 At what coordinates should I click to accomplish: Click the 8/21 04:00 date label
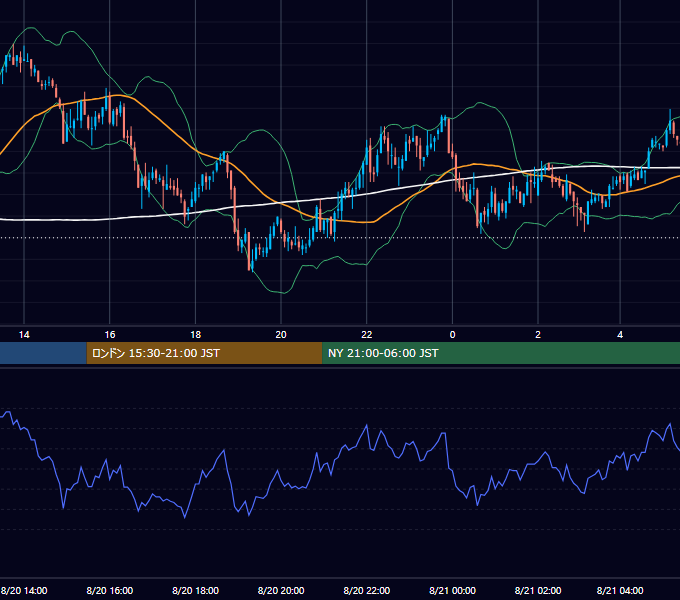[620, 590]
